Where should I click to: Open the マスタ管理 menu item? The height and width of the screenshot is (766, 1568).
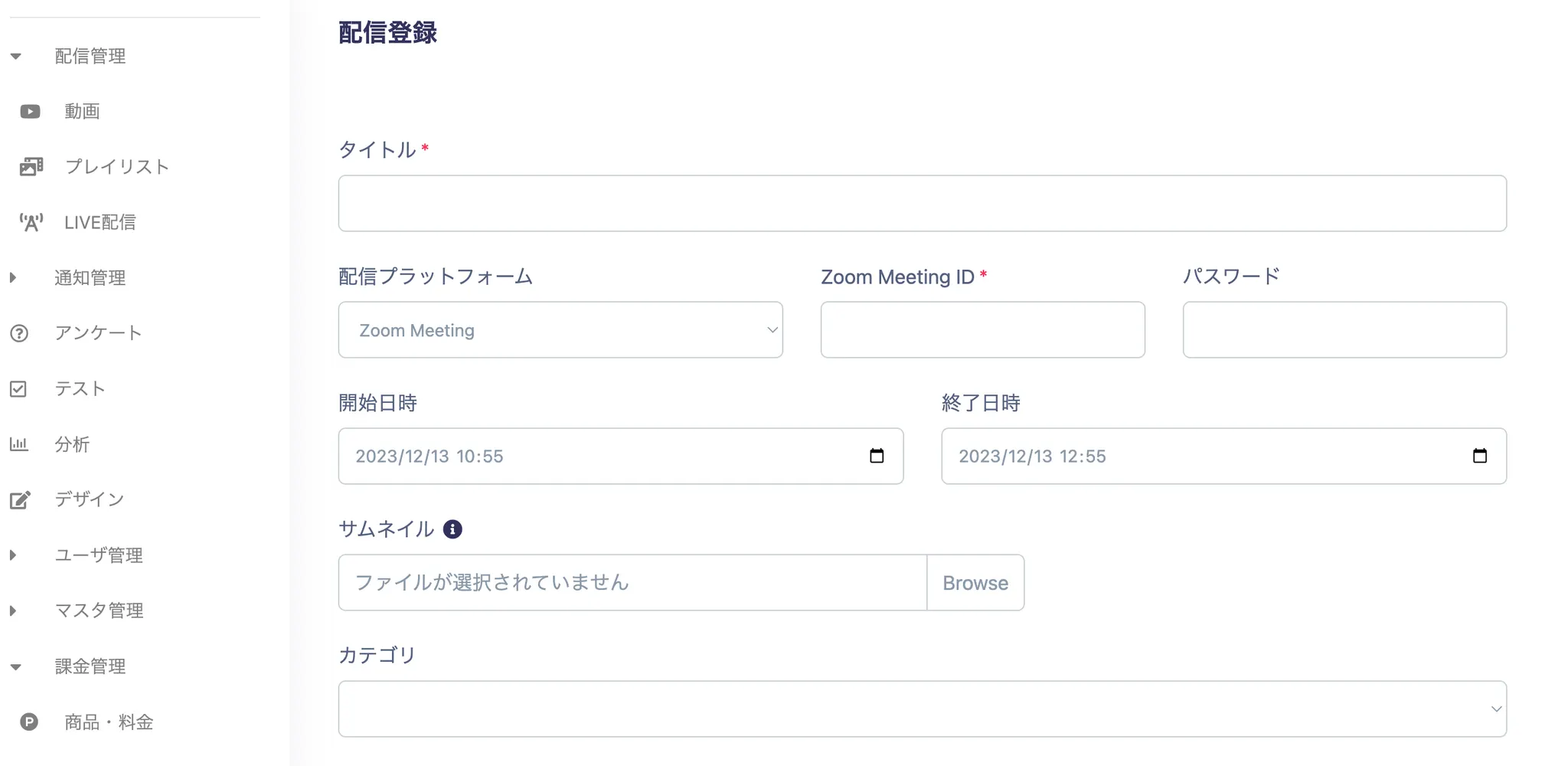[99, 611]
